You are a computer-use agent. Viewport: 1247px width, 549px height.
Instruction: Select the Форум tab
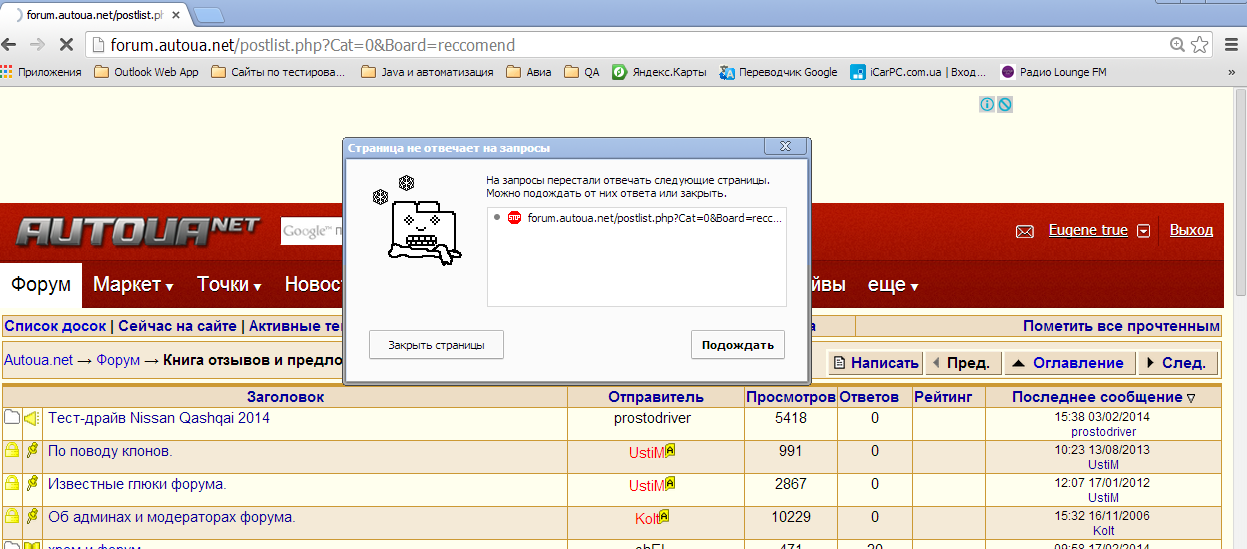click(x=41, y=285)
